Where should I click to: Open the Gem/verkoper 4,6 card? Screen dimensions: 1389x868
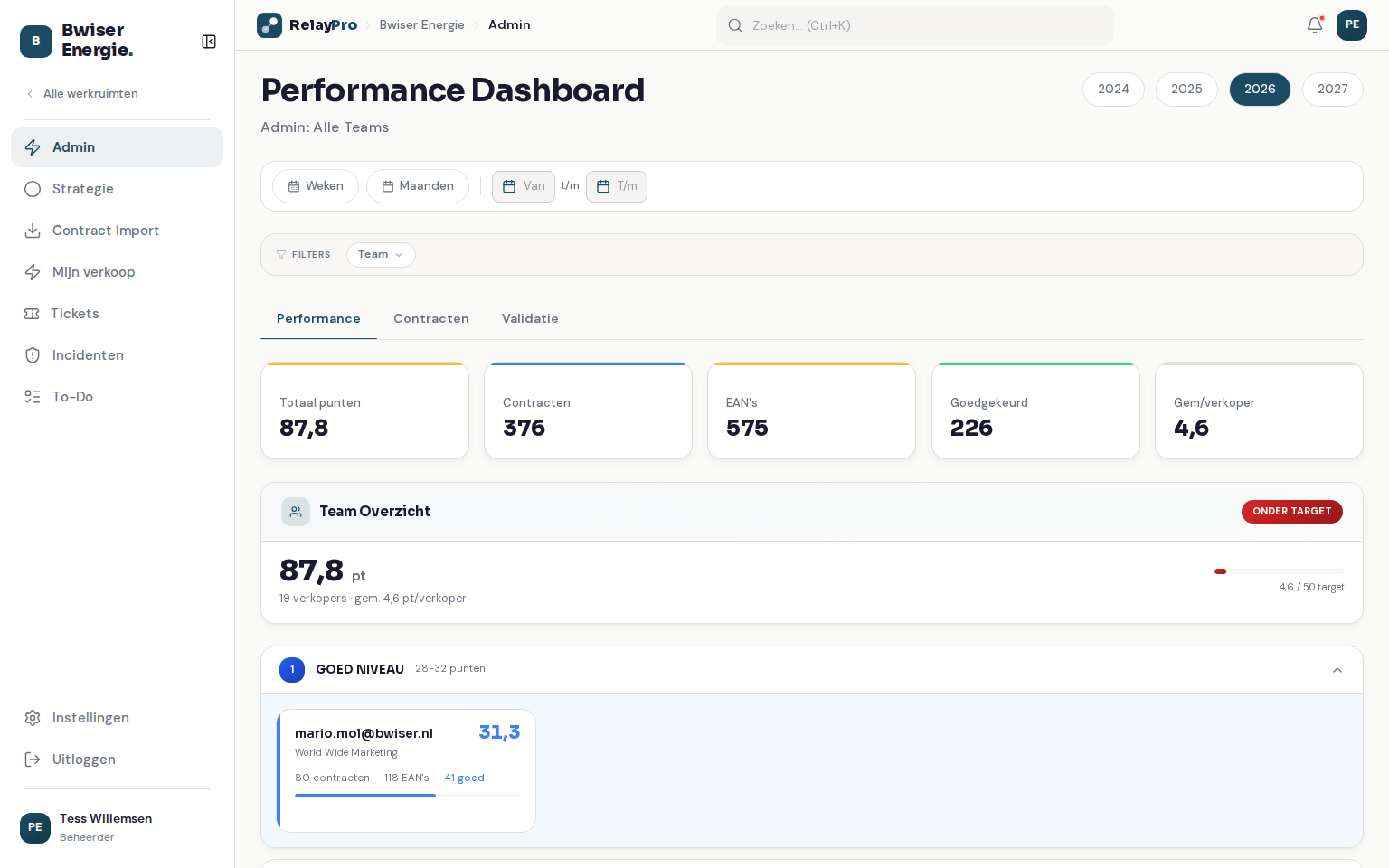point(1259,410)
